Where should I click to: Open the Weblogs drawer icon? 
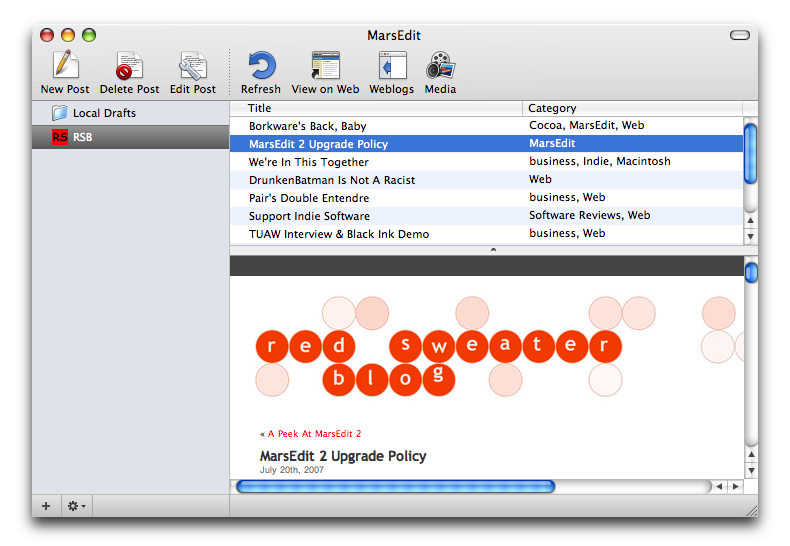point(392,65)
